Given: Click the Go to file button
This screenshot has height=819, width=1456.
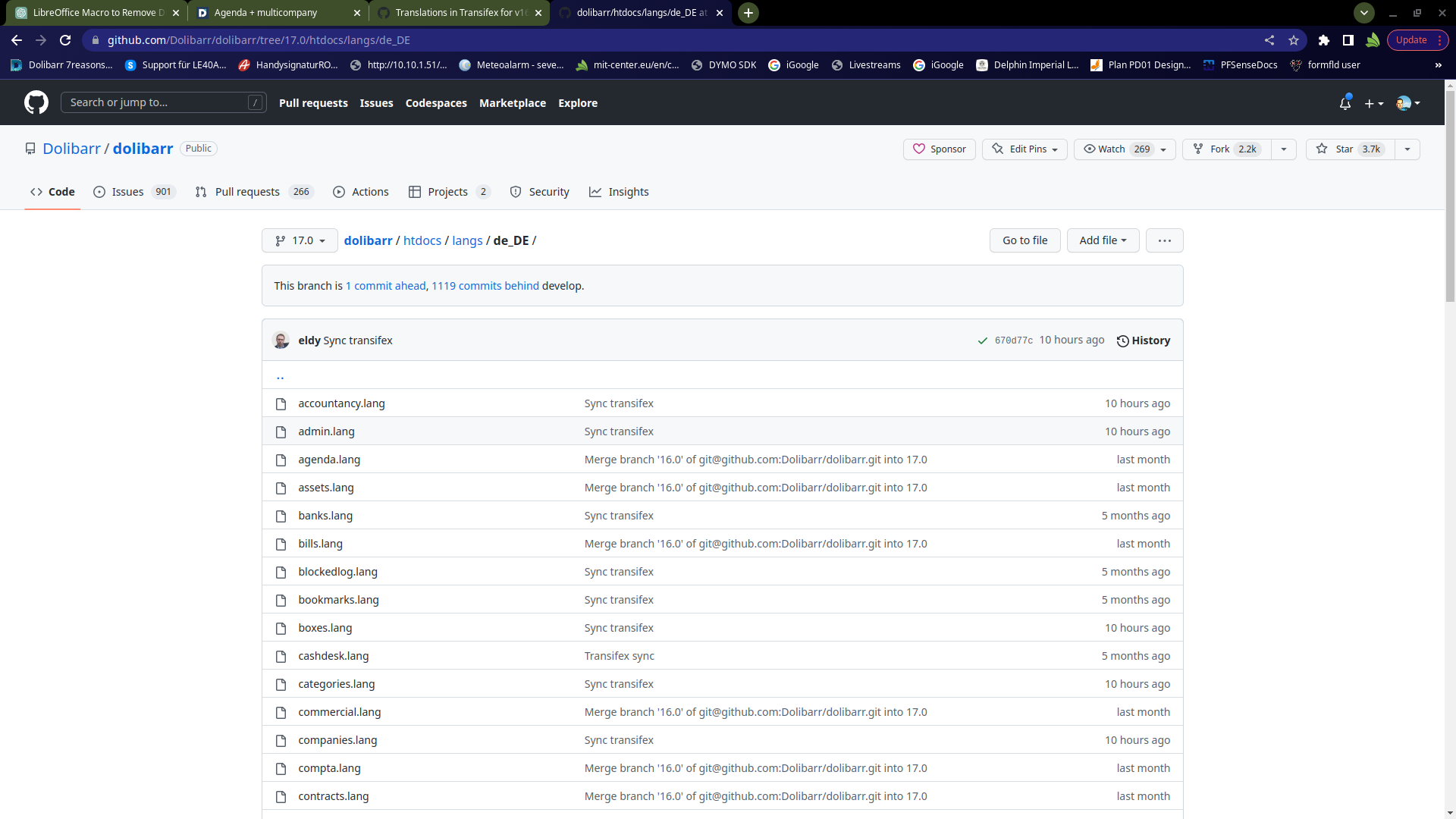Looking at the screenshot, I should 1025,240.
